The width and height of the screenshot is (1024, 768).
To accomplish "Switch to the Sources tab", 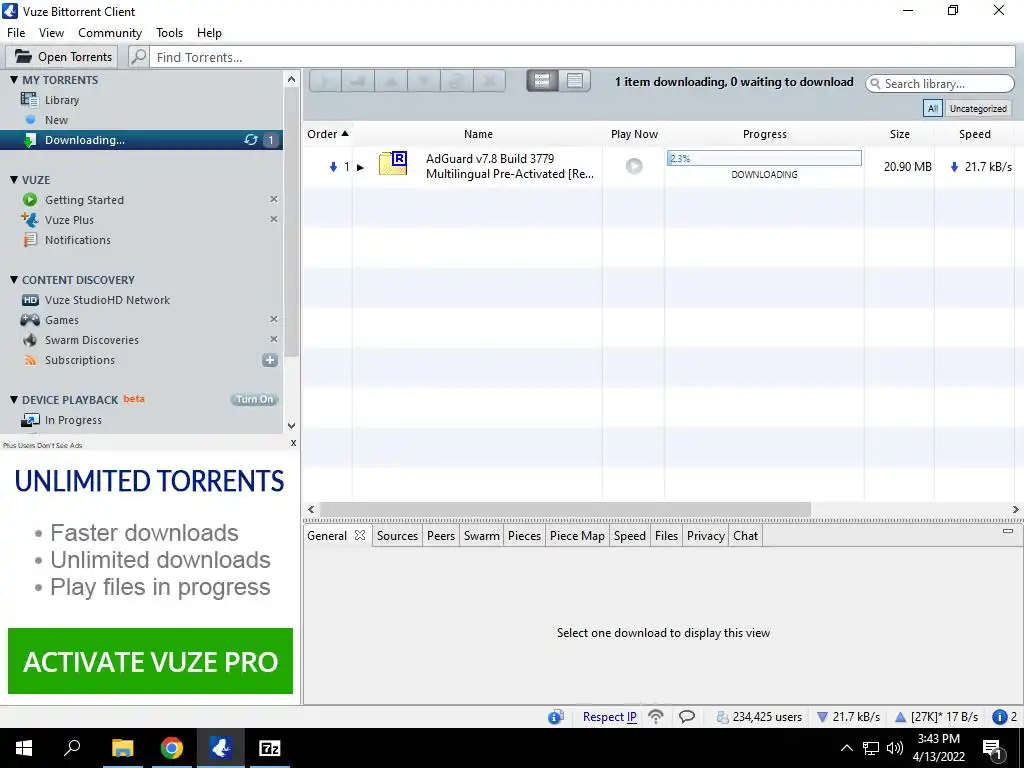I will [397, 536].
